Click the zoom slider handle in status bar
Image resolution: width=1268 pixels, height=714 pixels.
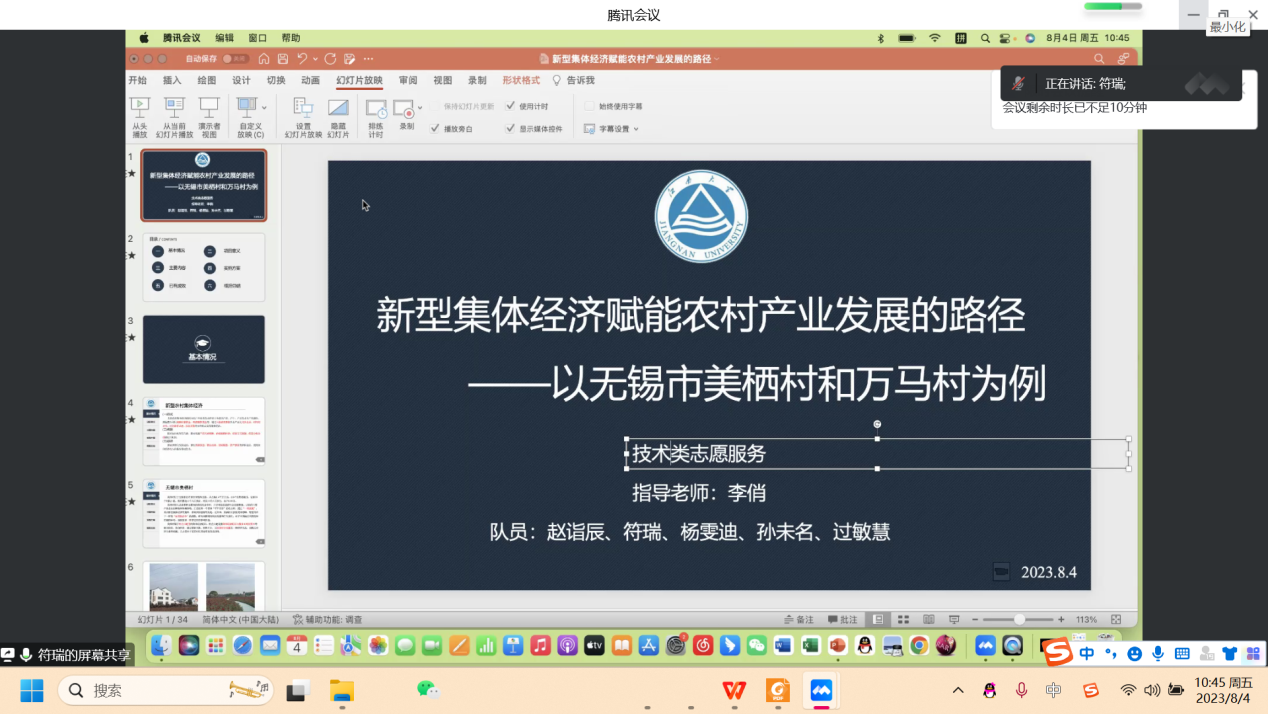coord(1019,620)
